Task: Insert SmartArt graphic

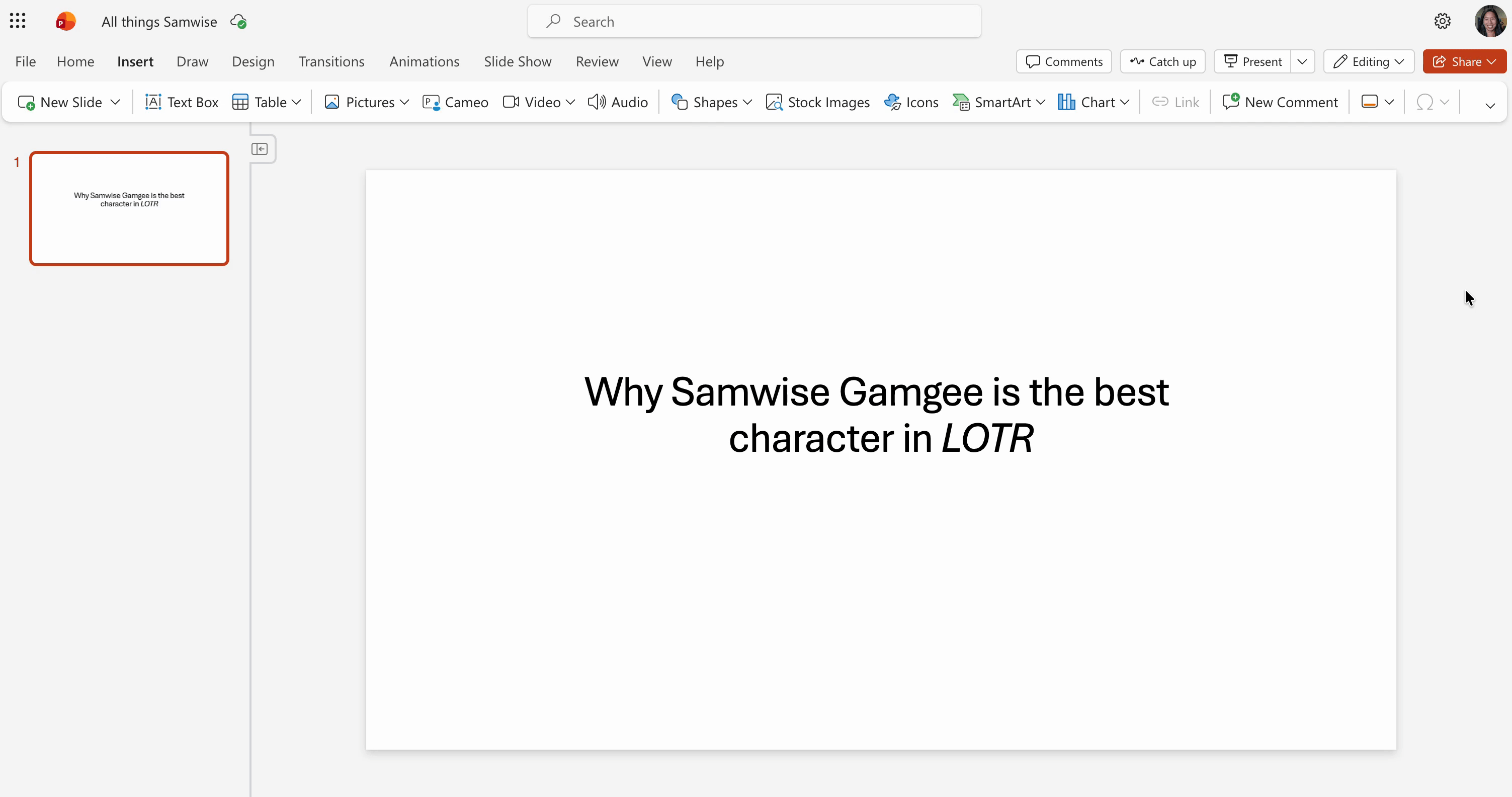Action: [x=991, y=102]
